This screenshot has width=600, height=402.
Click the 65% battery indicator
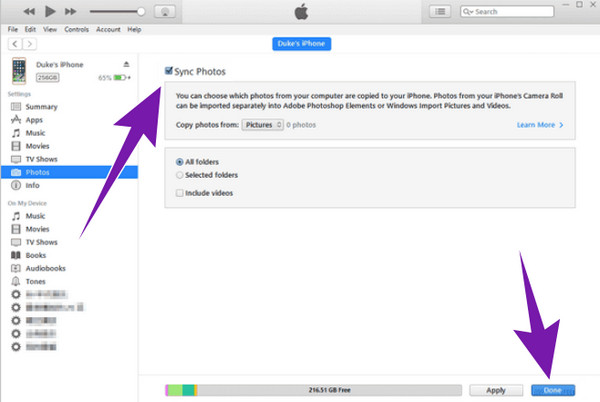[x=114, y=78]
